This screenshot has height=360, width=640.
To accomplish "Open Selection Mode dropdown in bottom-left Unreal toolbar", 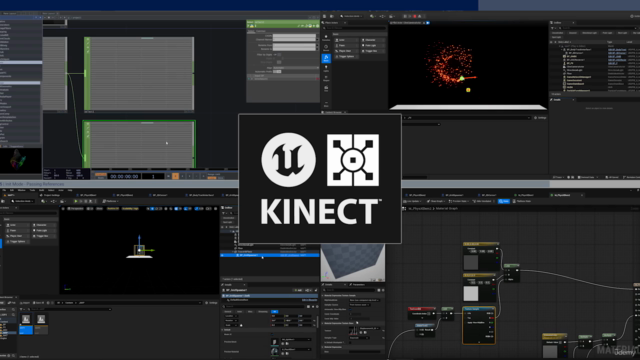I will click(x=23, y=201).
